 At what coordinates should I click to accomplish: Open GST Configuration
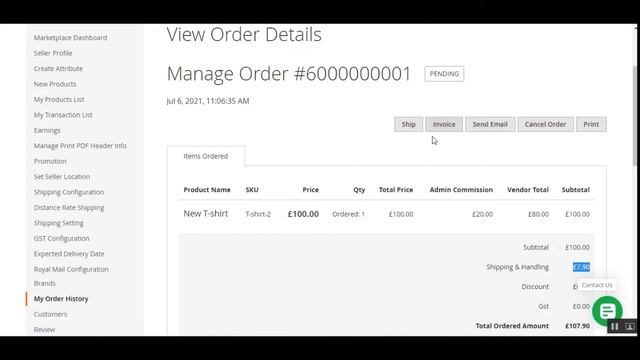(62, 238)
